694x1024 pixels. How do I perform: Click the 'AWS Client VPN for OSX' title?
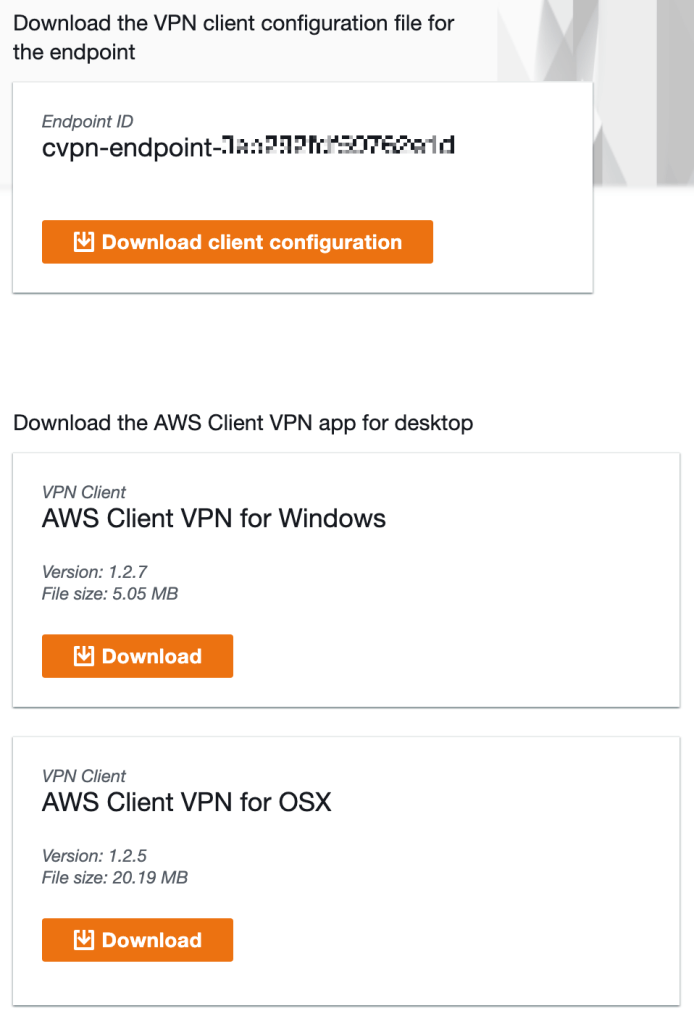pyautogui.click(x=186, y=802)
